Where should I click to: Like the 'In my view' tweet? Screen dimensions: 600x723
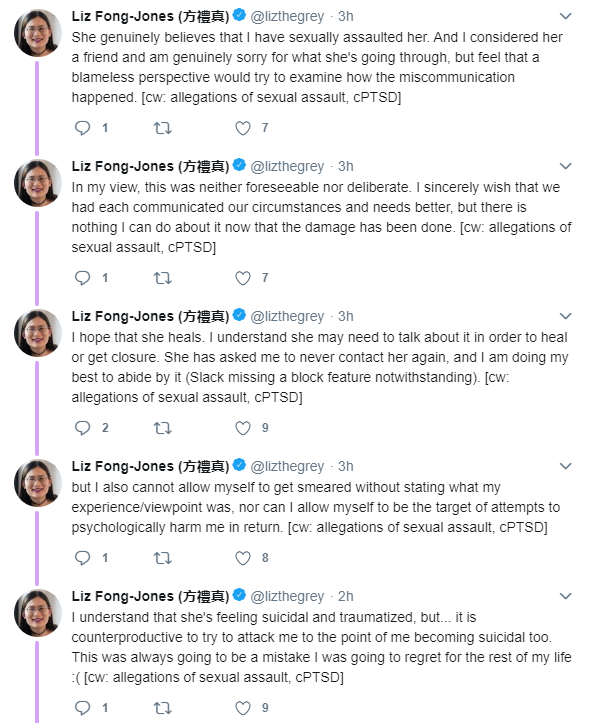coord(242,278)
